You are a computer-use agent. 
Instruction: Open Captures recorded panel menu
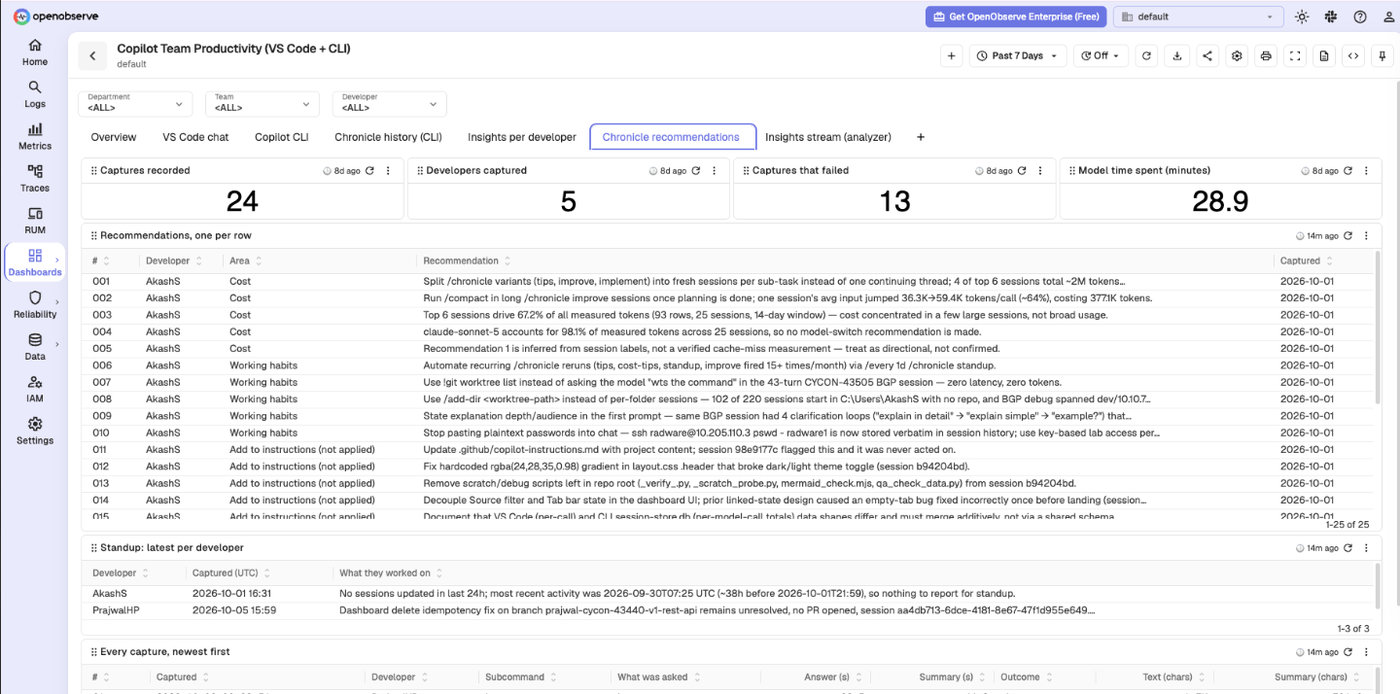point(388,171)
